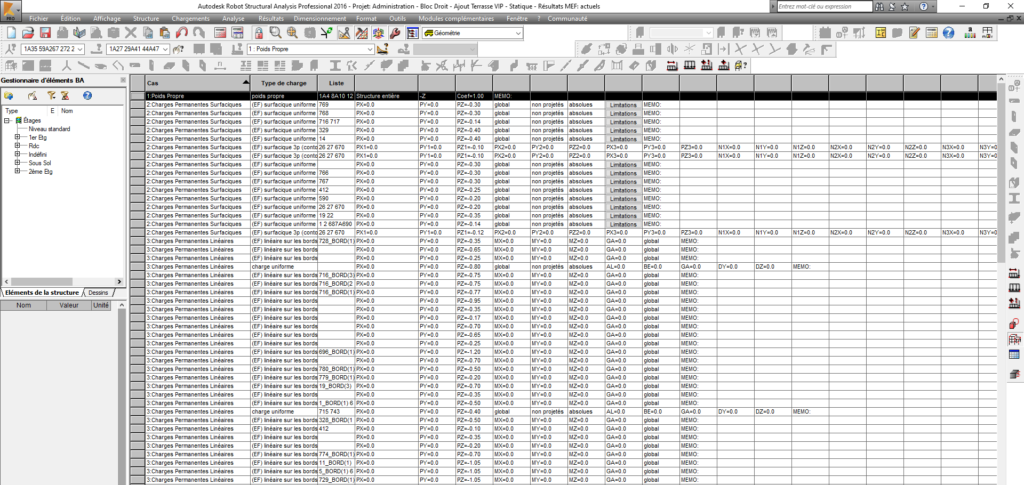Screen dimensions: 1024x485
Task: Click the magnifier zoom window icon
Action: [x=276, y=33]
